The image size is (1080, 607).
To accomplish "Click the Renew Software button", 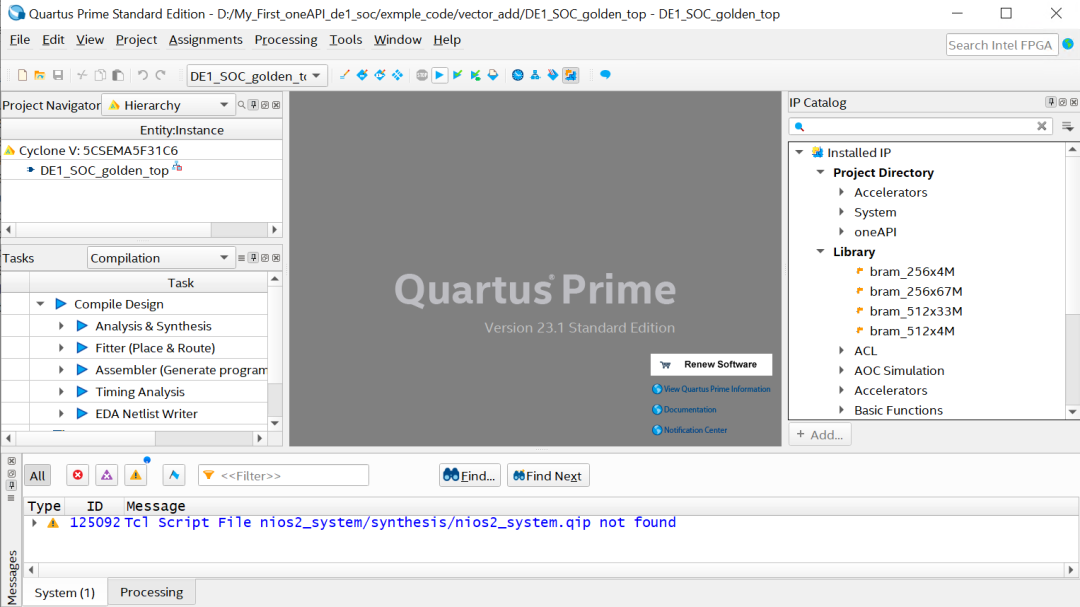I will point(711,364).
